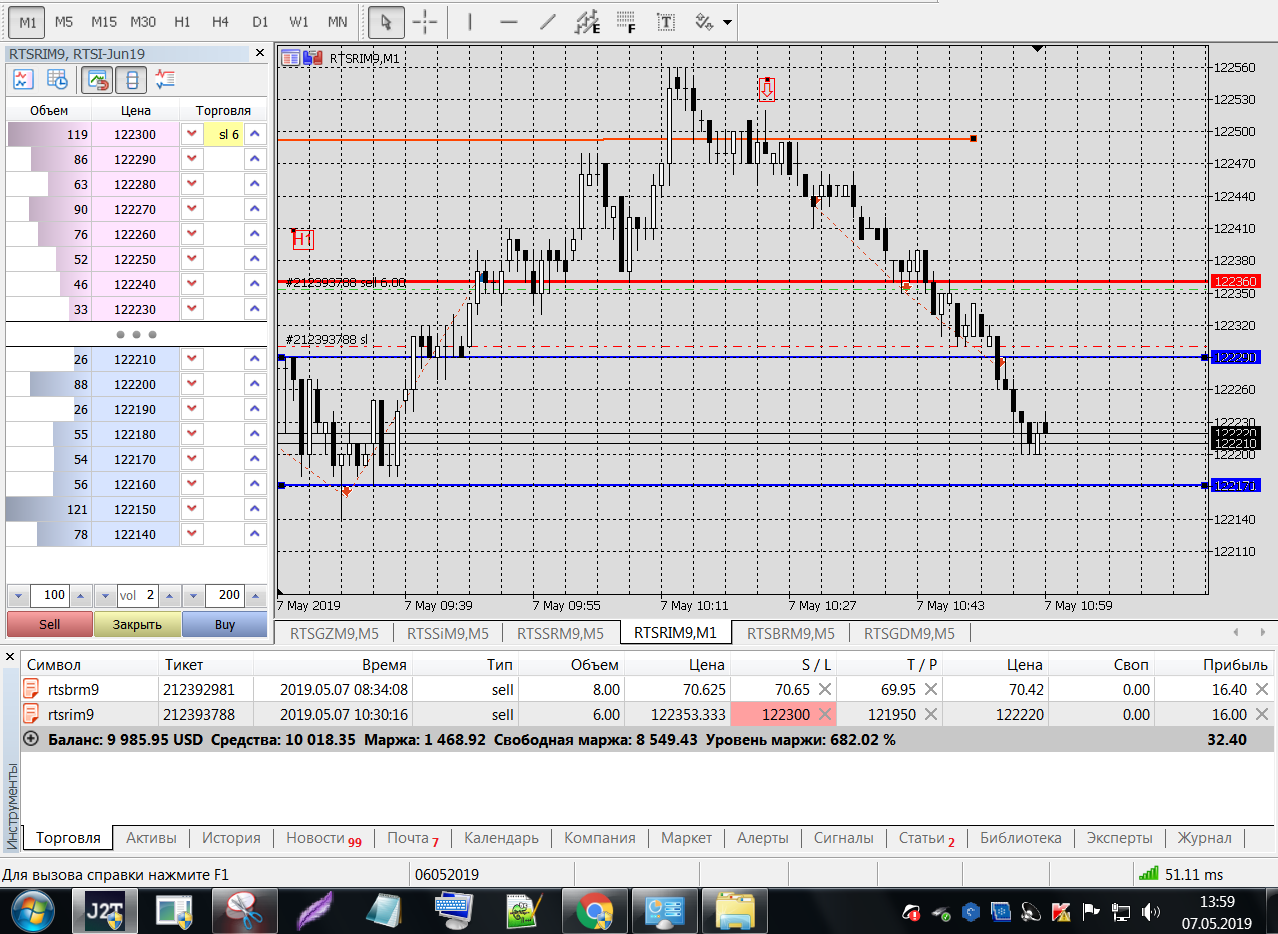Click blue up arrow at price 122210
The image size is (1278, 934).
tap(255, 359)
